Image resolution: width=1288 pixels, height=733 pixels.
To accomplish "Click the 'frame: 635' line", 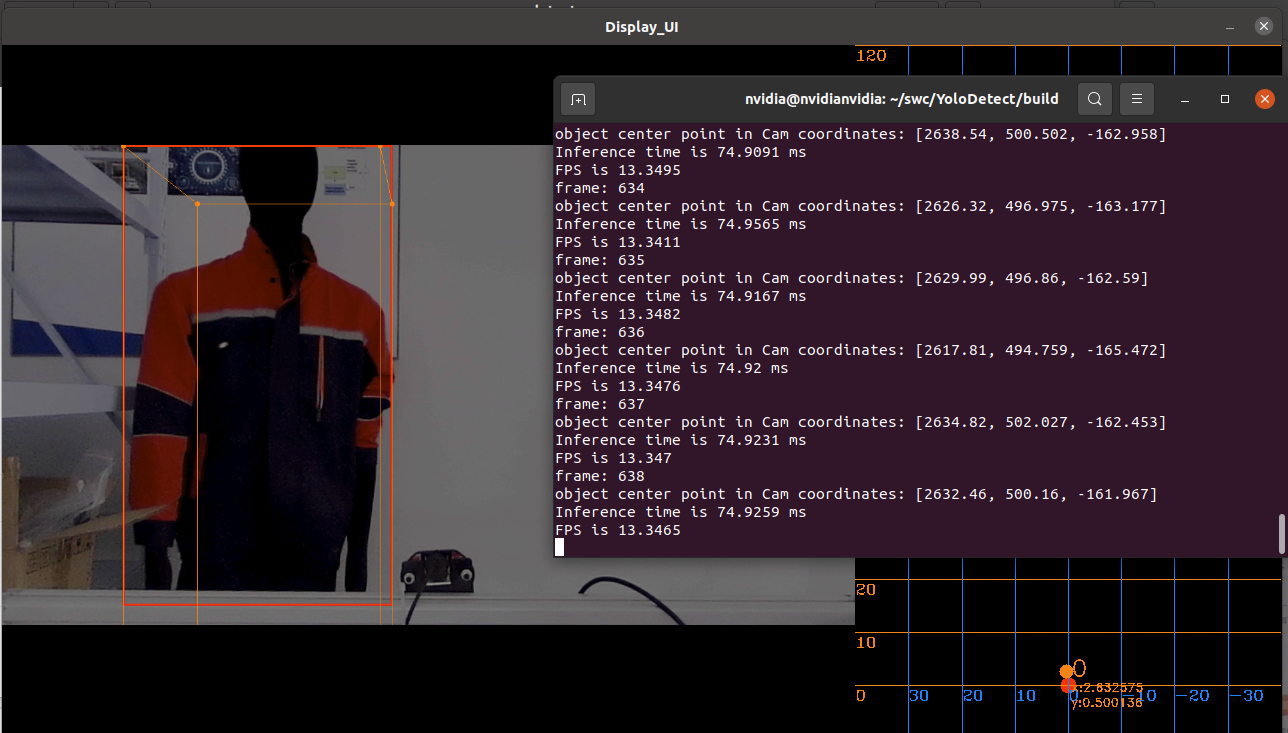I will (600, 260).
